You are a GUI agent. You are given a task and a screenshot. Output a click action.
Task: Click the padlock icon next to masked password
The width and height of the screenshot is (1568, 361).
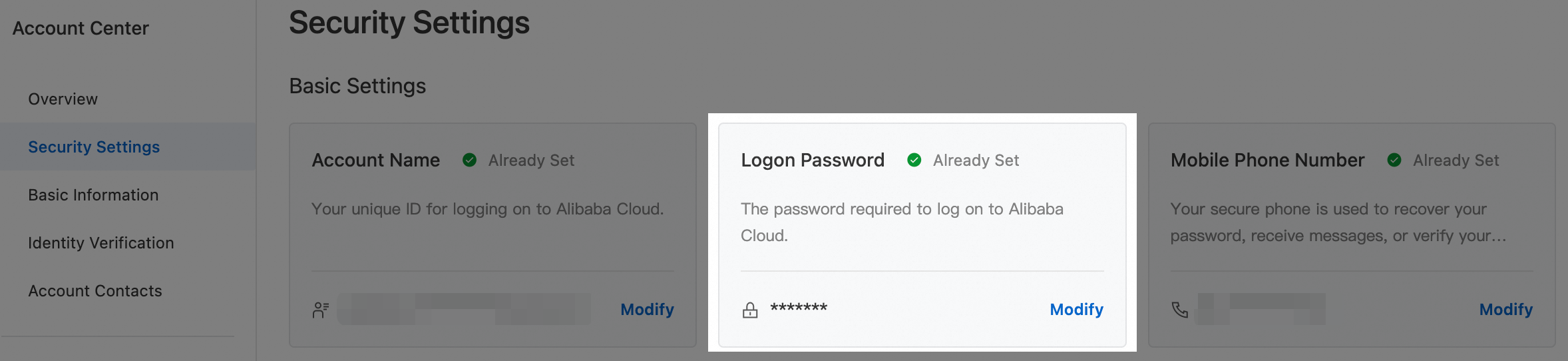point(750,310)
